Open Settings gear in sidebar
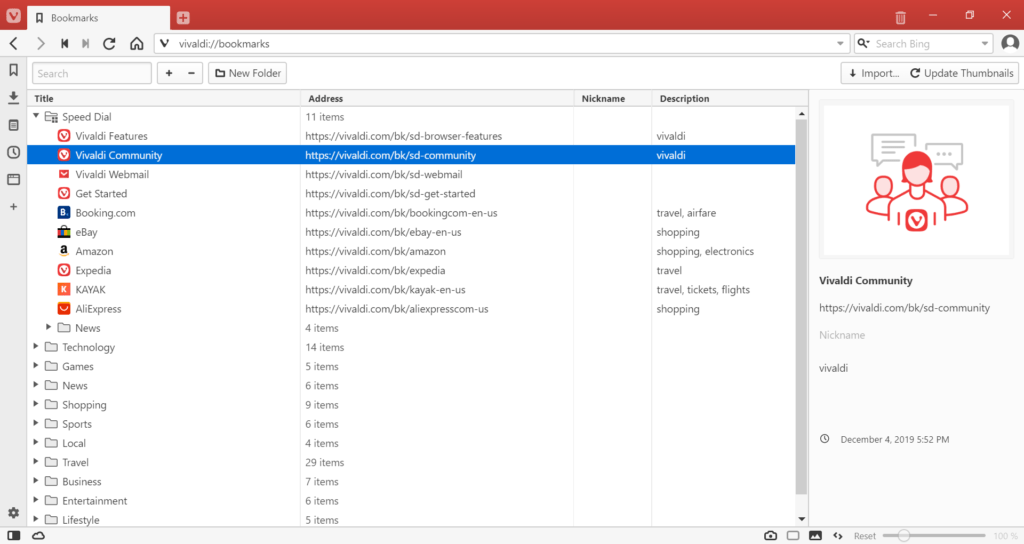The image size is (1024, 544). click(x=13, y=513)
